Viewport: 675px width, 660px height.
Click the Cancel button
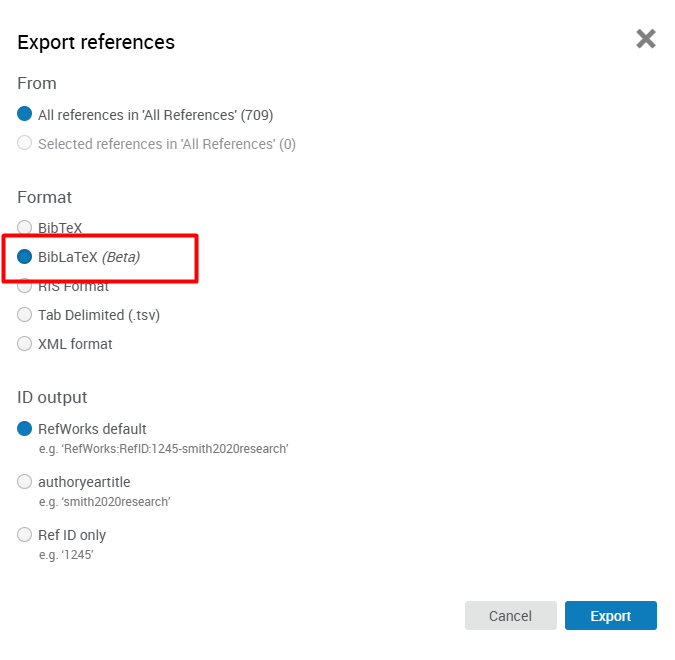point(511,616)
